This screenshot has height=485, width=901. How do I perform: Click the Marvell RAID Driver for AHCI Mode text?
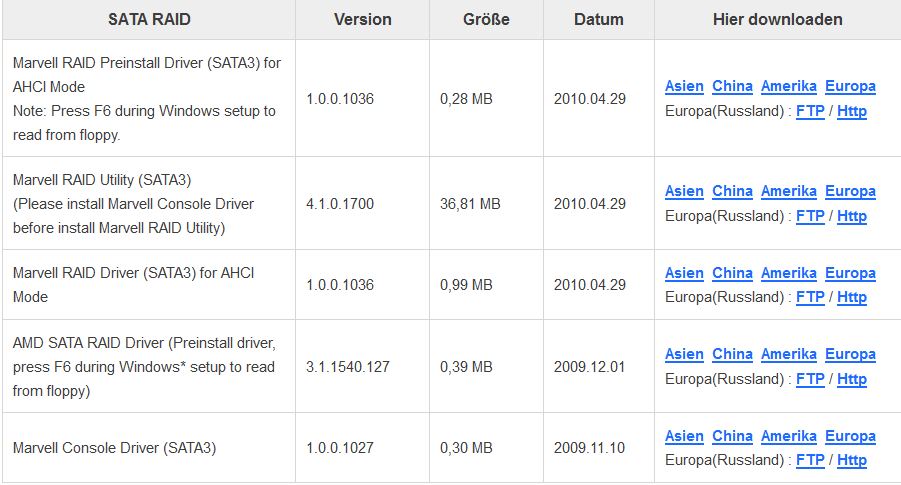pos(133,285)
